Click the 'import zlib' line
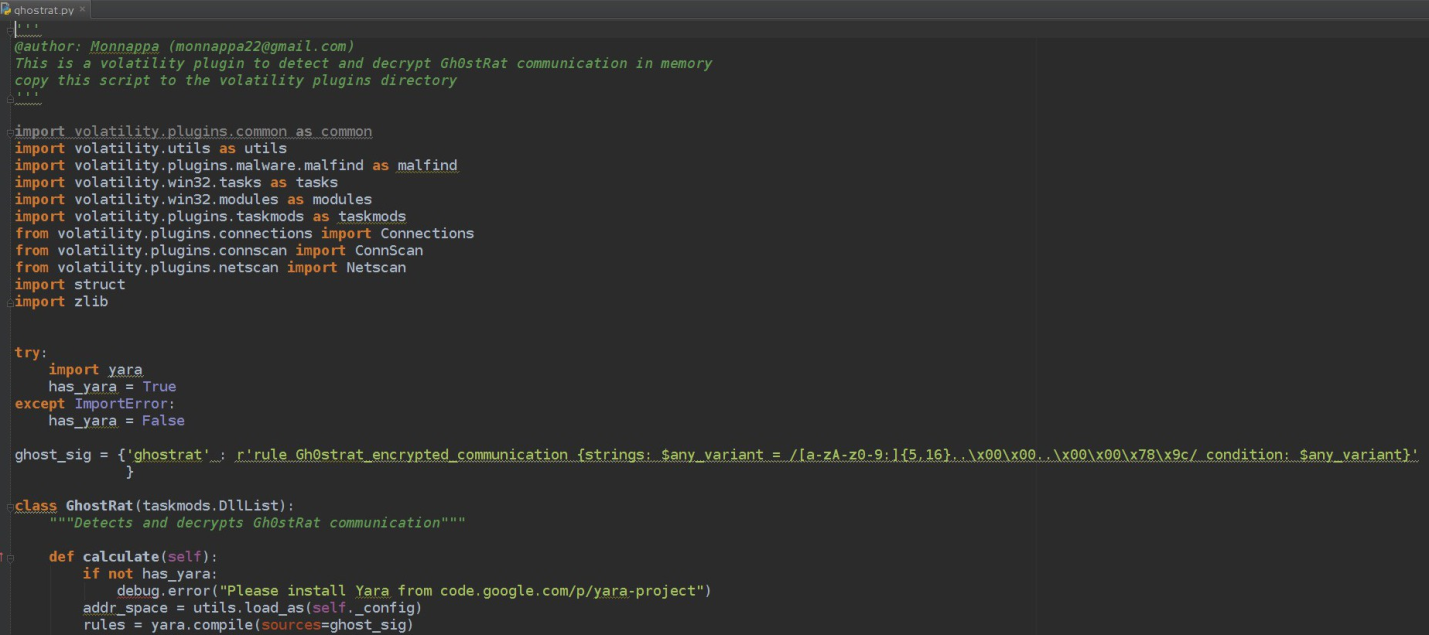1429x635 pixels. click(x=61, y=302)
